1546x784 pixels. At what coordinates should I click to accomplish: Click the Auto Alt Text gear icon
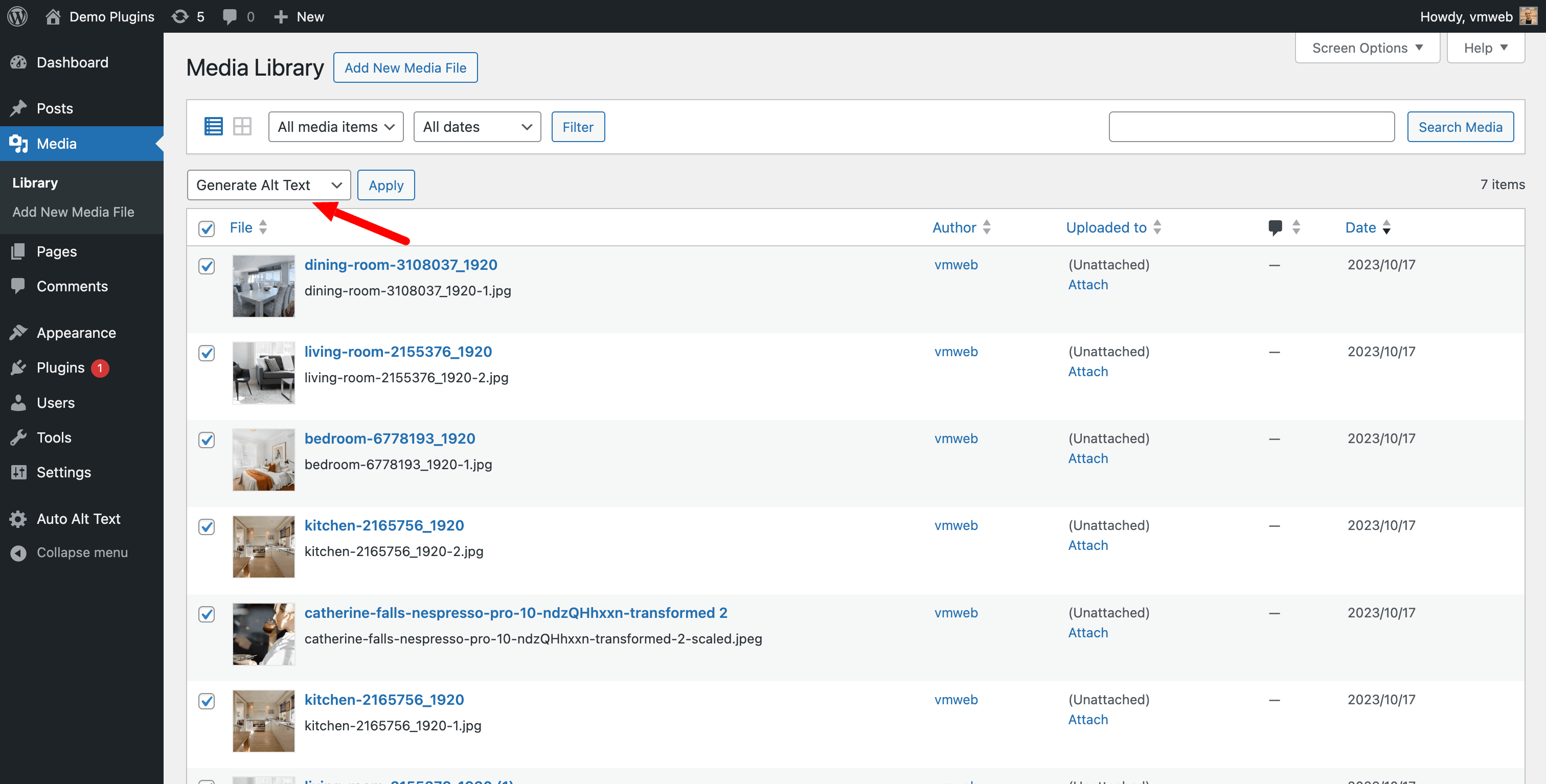[x=18, y=519]
